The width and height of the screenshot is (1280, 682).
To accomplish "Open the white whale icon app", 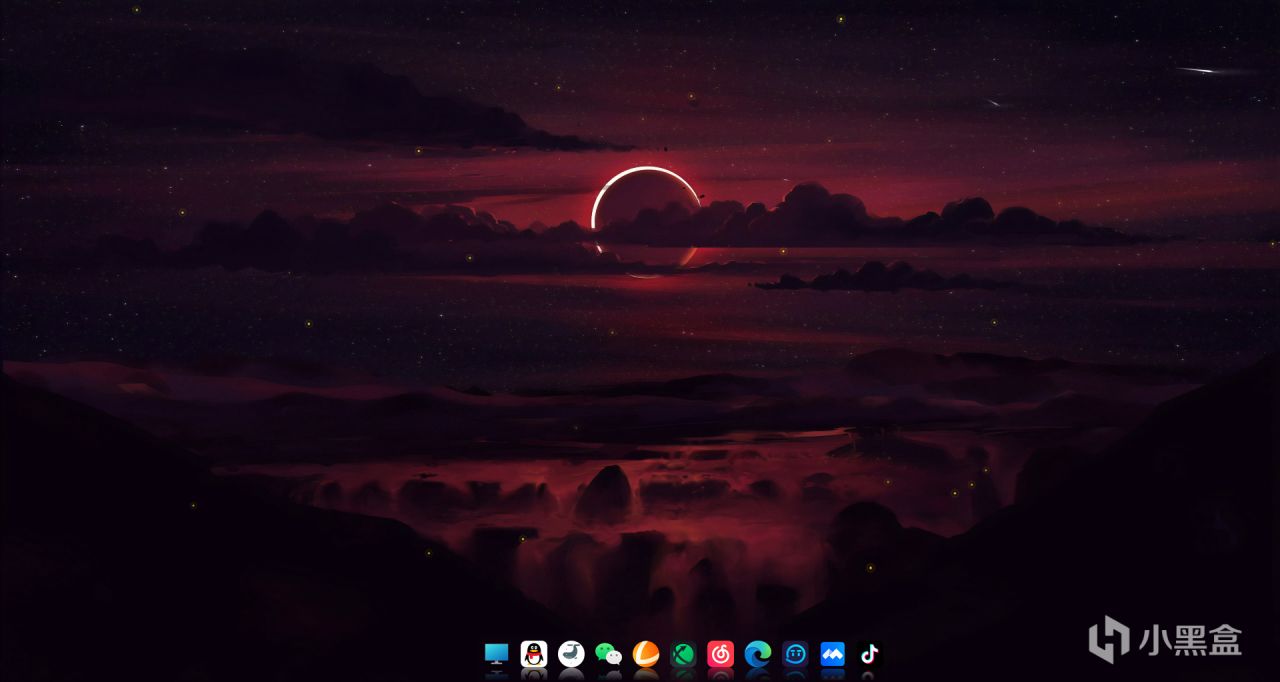I will click(x=571, y=654).
